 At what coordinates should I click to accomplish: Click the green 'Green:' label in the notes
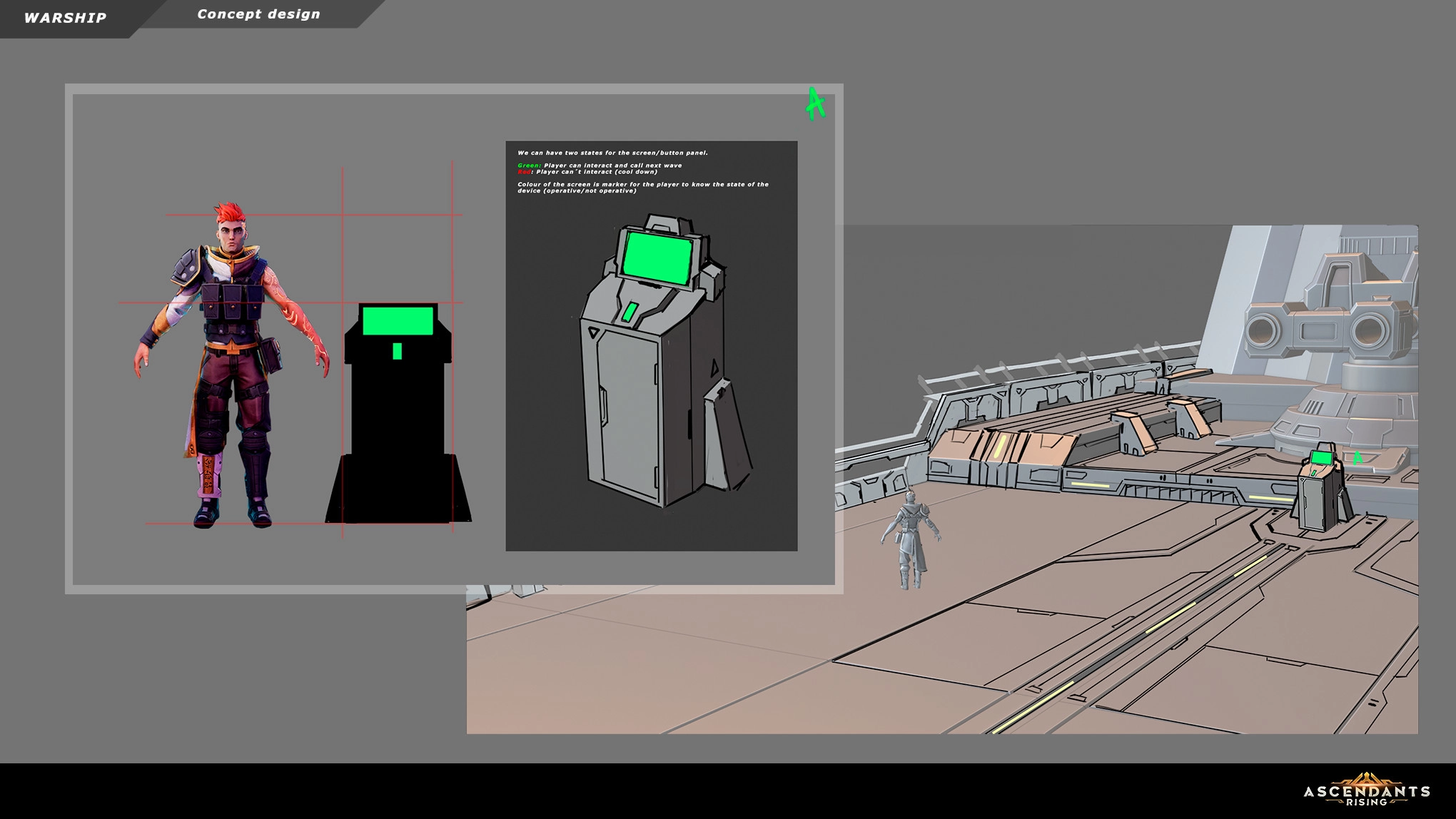(529, 166)
